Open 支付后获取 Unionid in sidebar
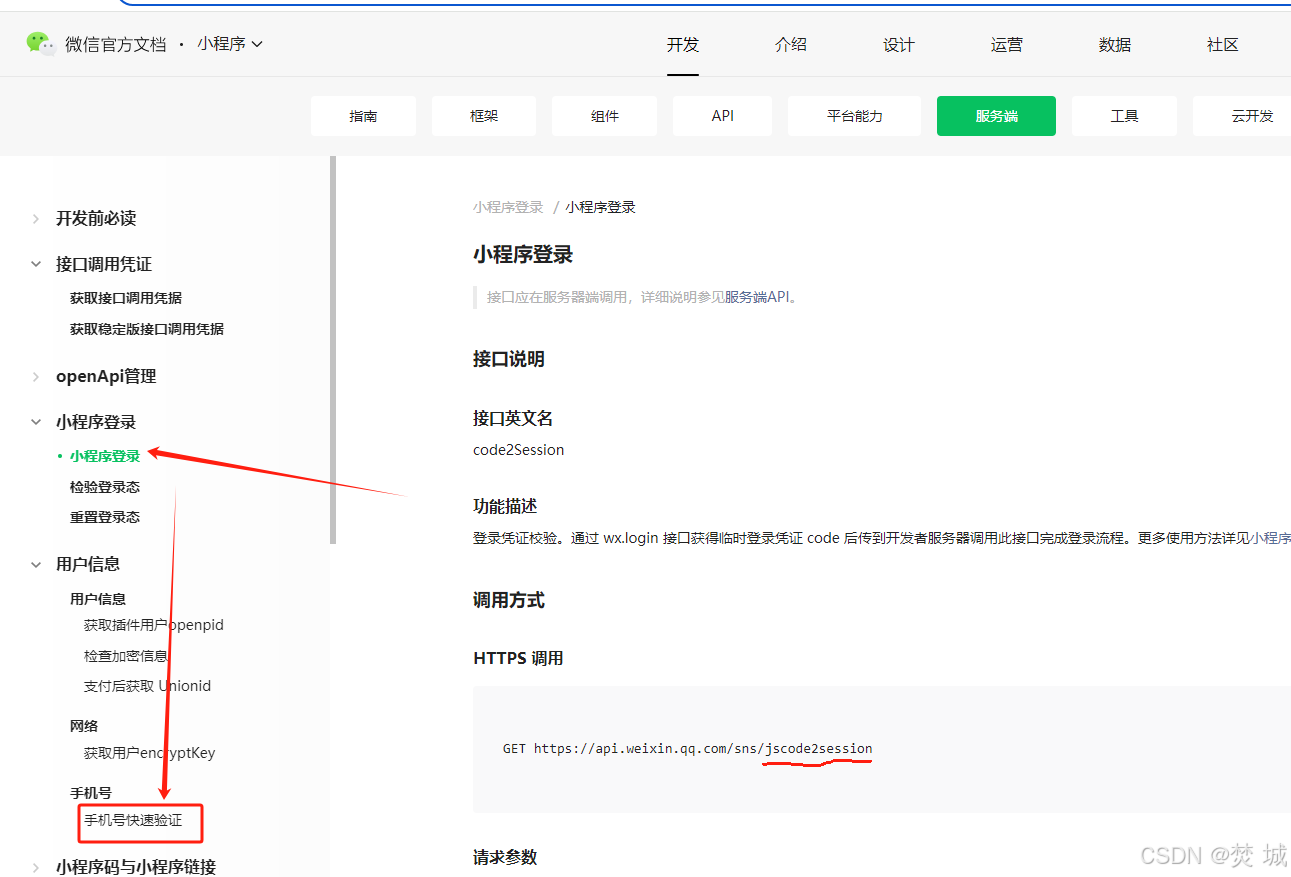The image size is (1291, 877). coord(148,686)
